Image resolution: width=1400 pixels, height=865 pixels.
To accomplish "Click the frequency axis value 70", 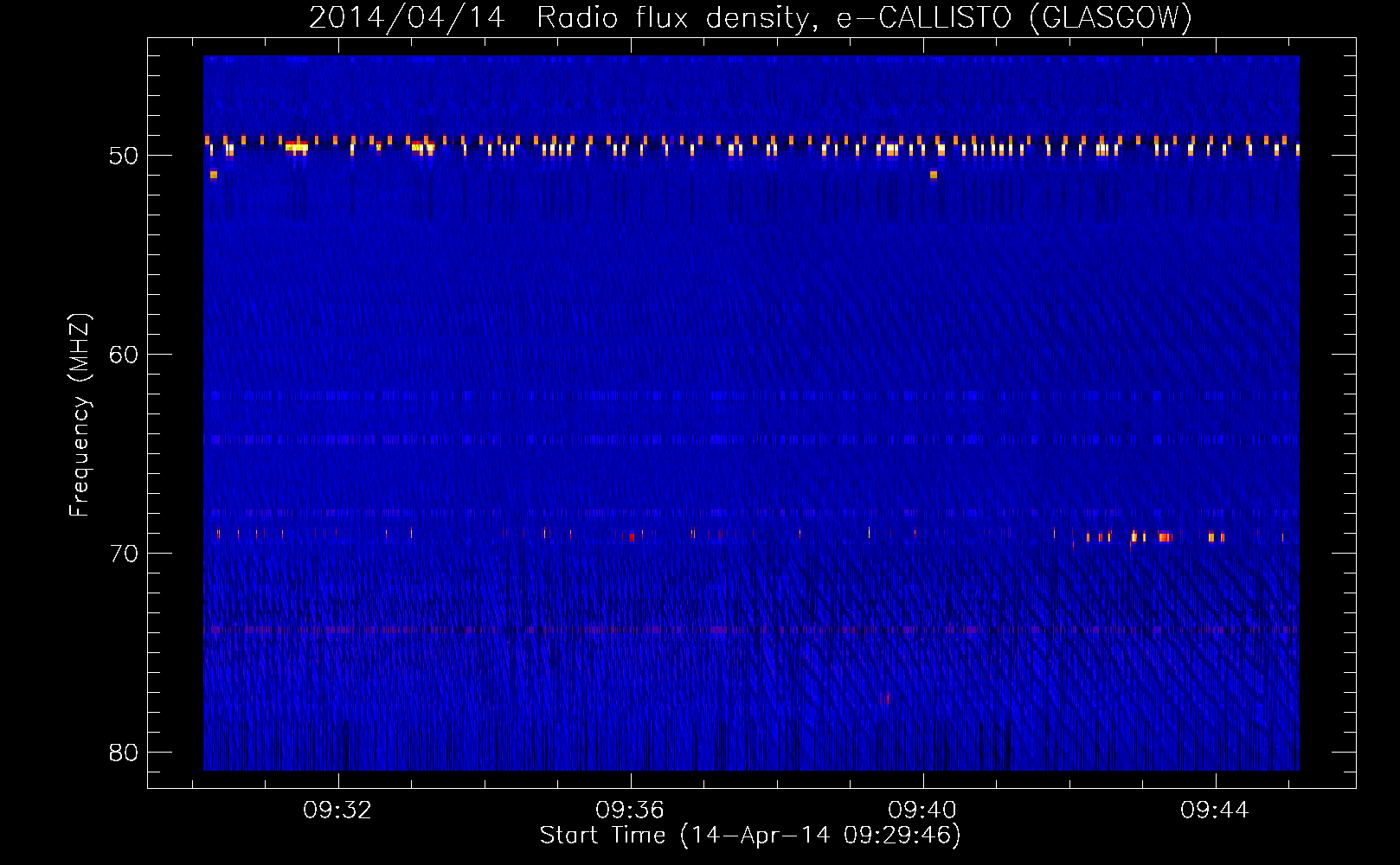I will [x=124, y=554].
